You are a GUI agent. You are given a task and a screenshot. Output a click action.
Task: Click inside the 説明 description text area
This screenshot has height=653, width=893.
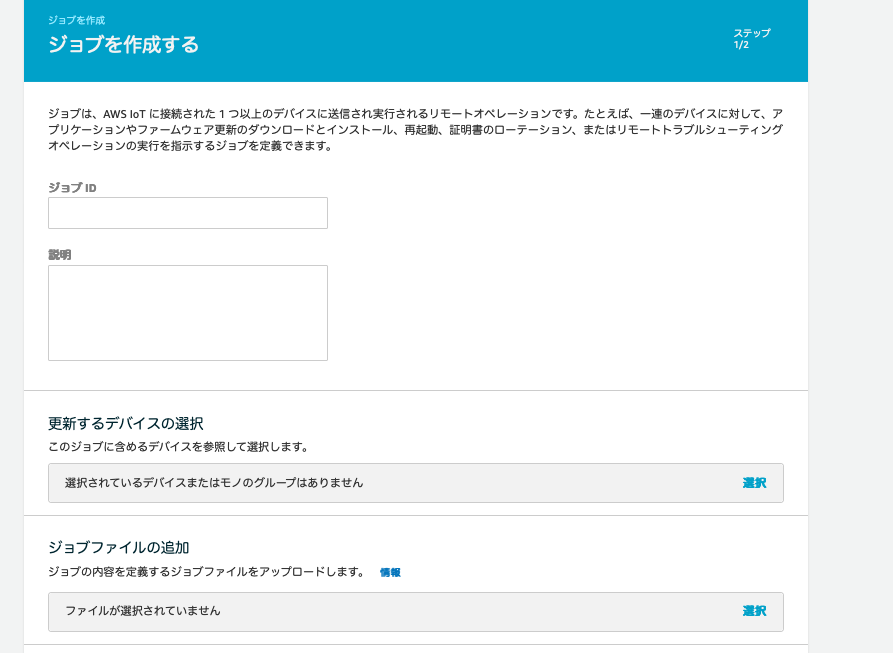tap(187, 310)
